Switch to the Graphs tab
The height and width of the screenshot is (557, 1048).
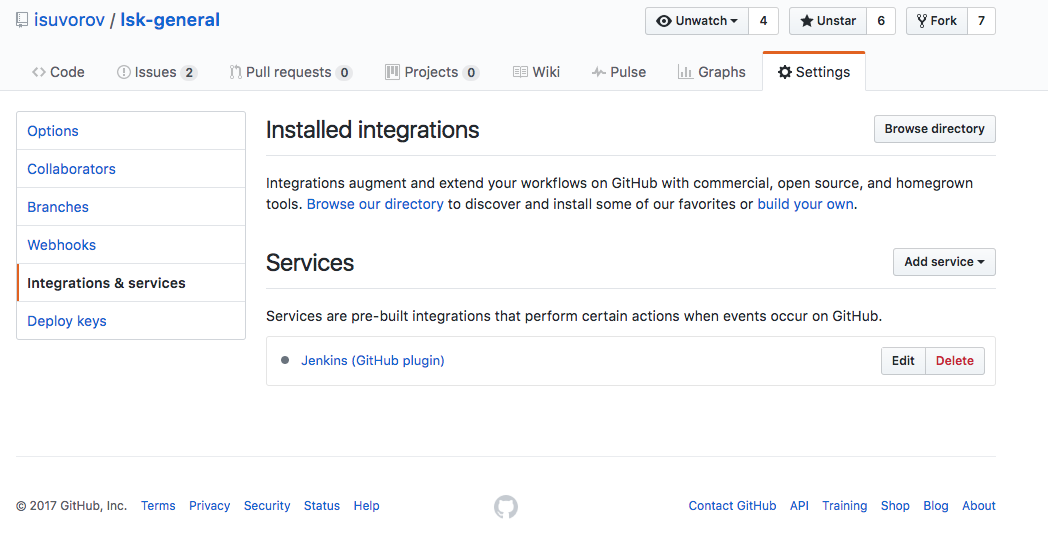click(x=711, y=72)
